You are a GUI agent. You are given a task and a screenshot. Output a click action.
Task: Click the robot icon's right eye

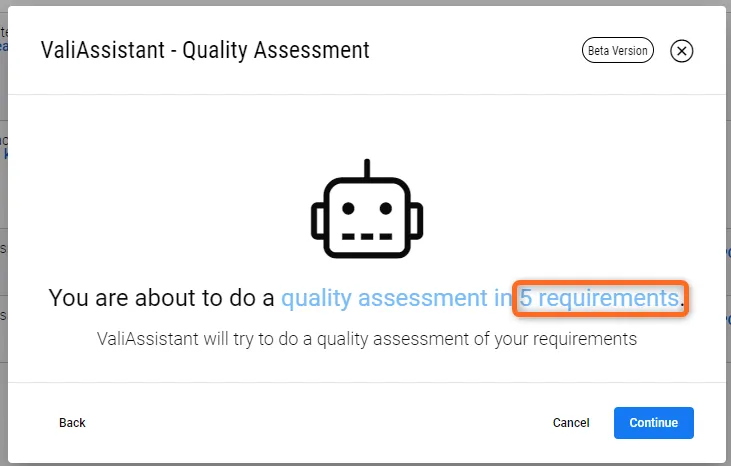384,209
